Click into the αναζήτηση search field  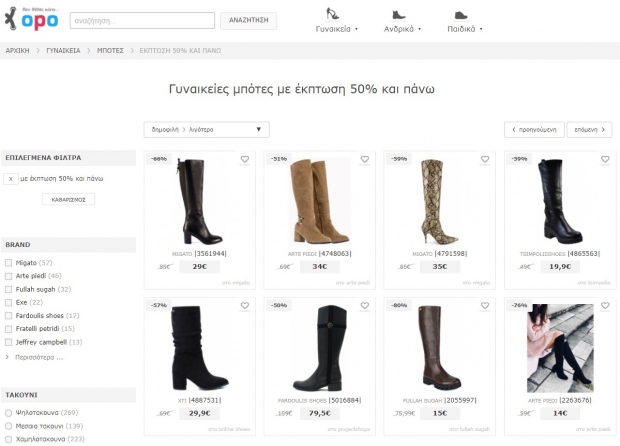pyautogui.click(x=142, y=21)
